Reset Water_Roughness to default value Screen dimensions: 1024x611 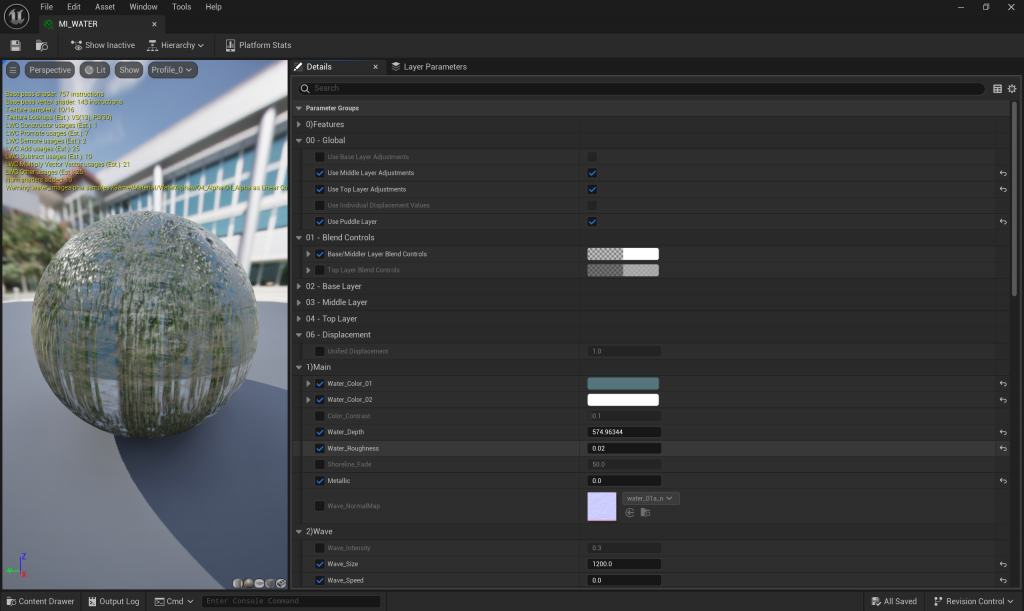(x=1003, y=448)
